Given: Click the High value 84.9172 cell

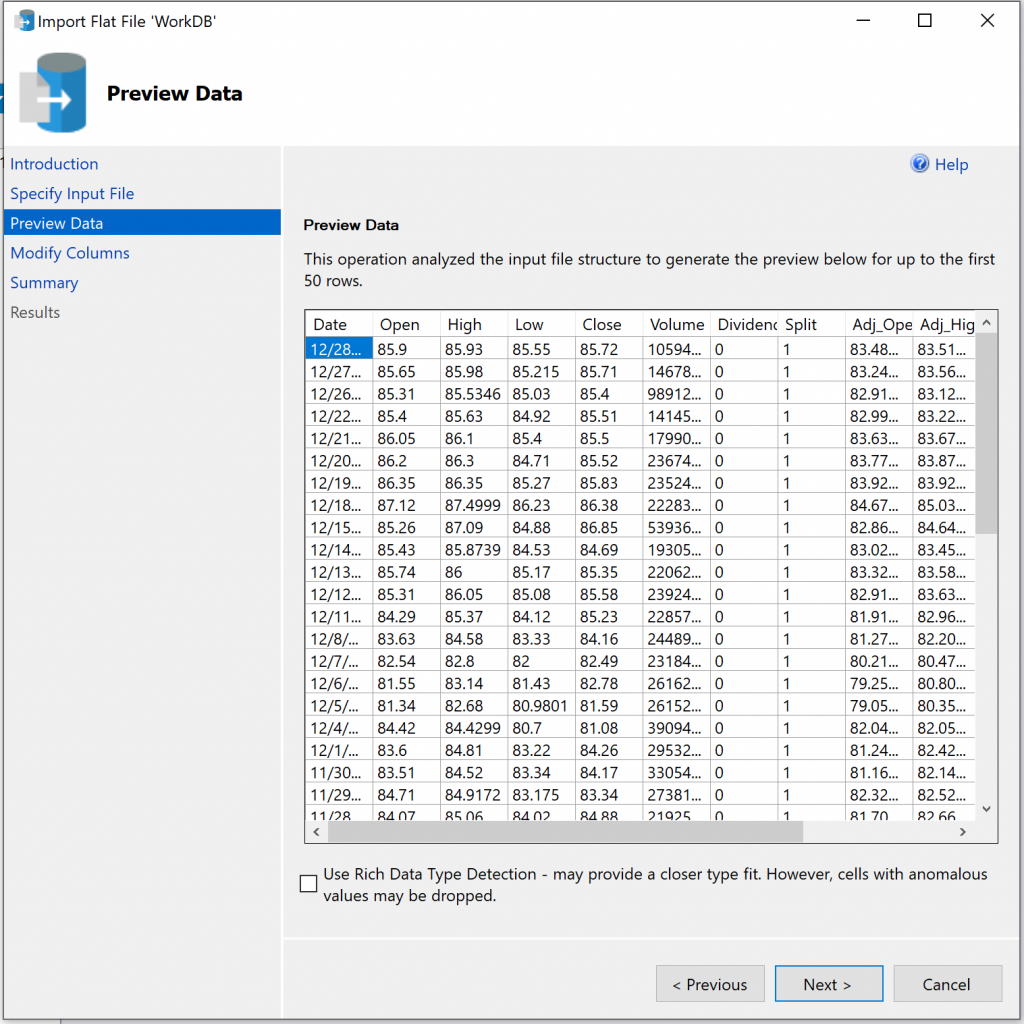Looking at the screenshot, I should coord(474,795).
